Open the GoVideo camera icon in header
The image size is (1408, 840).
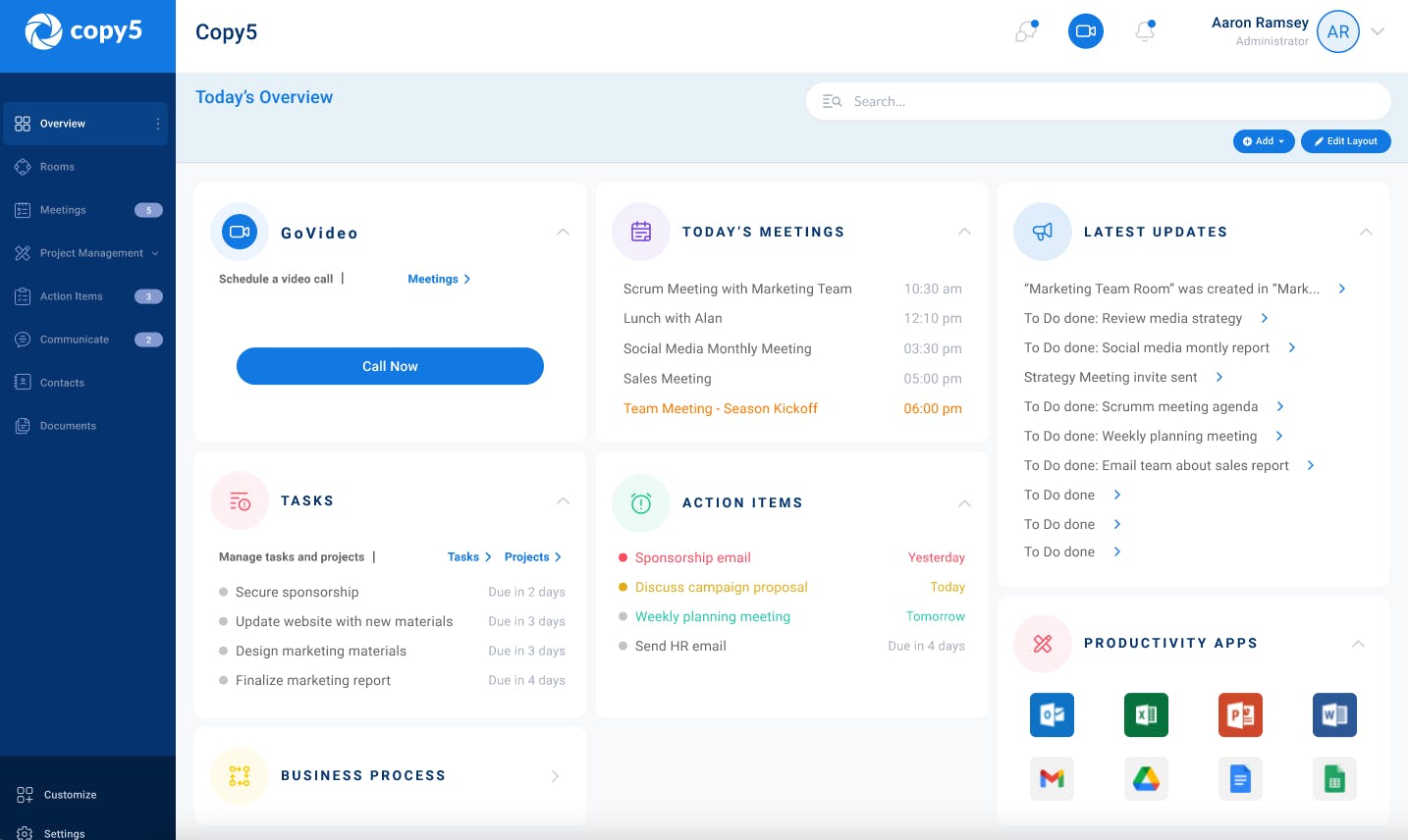(x=1086, y=31)
